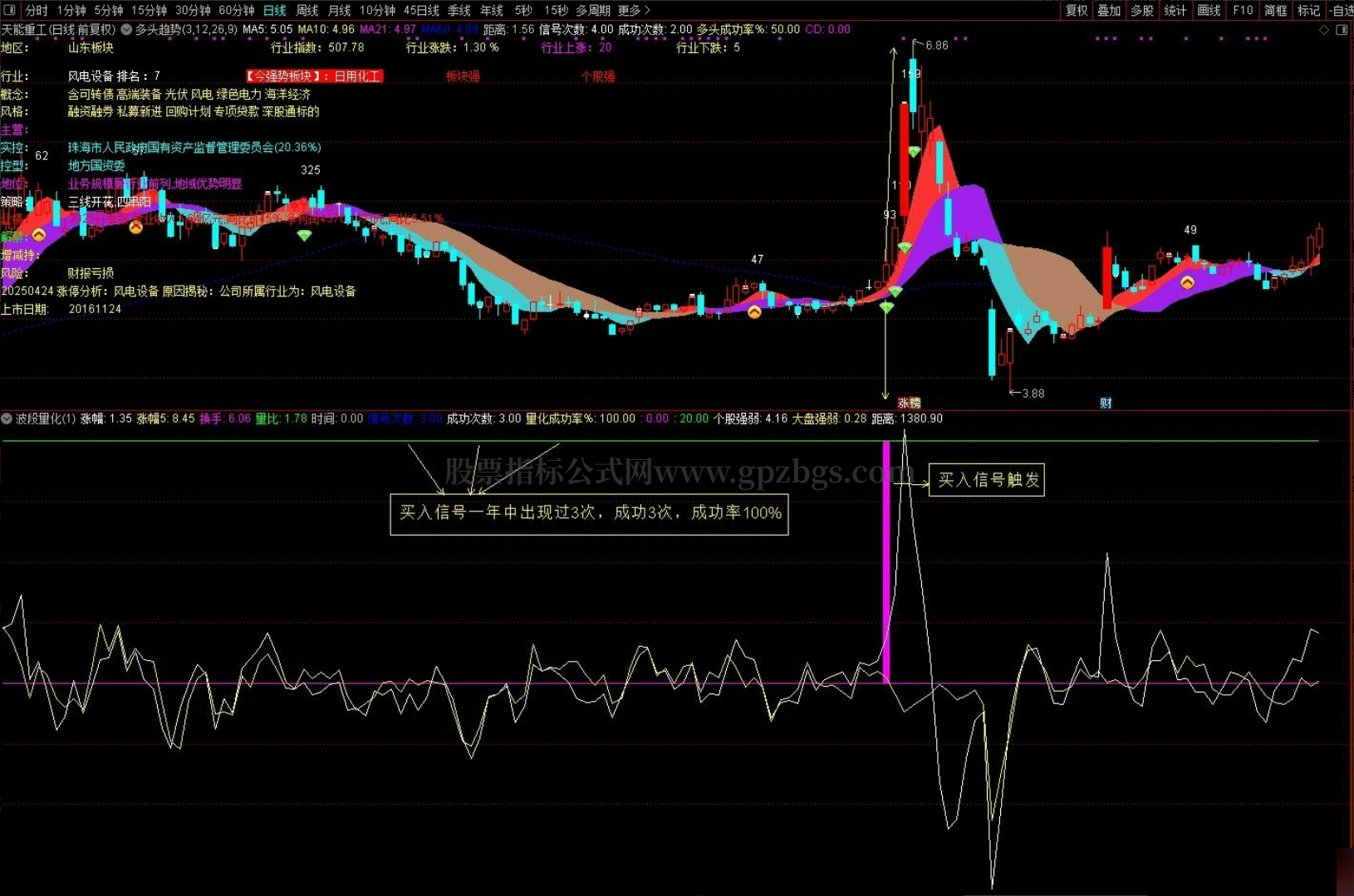The image size is (1354, 896).
Task: Select the 日线 daily chart tab
Action: pos(274,10)
